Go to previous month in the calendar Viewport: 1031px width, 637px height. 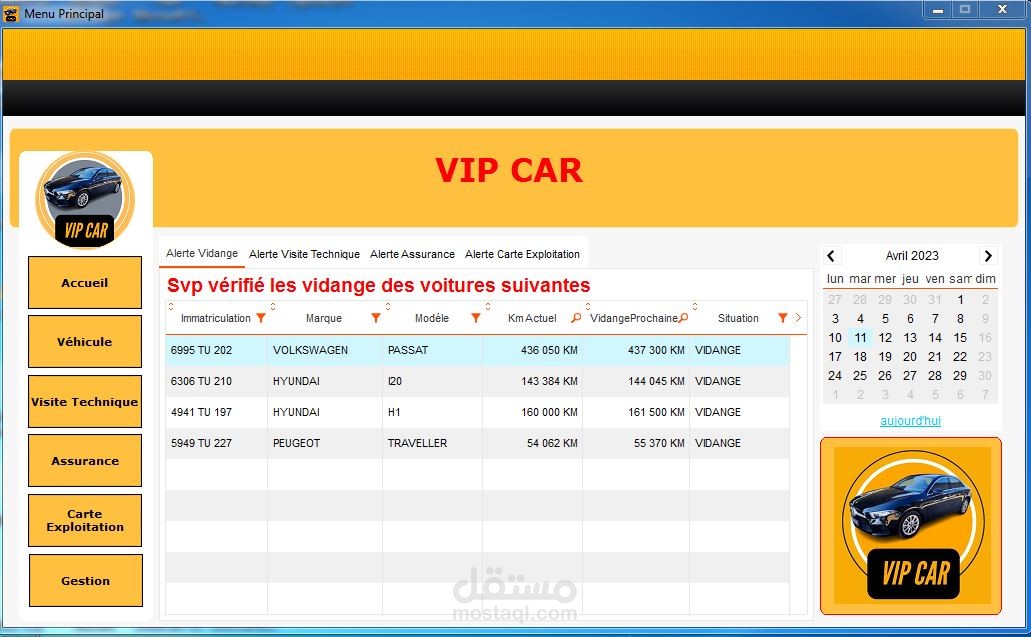coord(833,256)
